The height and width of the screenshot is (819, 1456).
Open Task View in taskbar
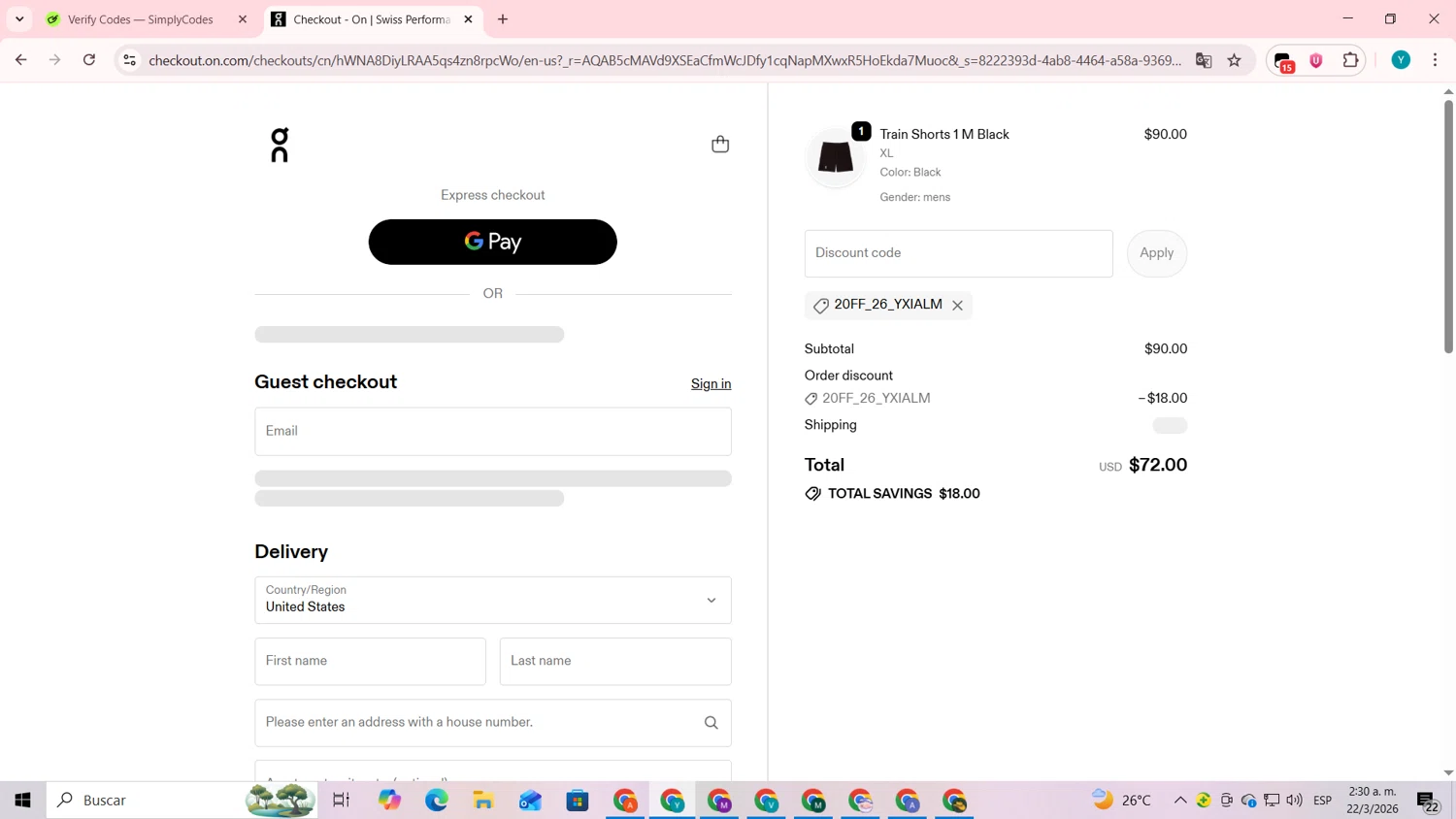(x=341, y=801)
